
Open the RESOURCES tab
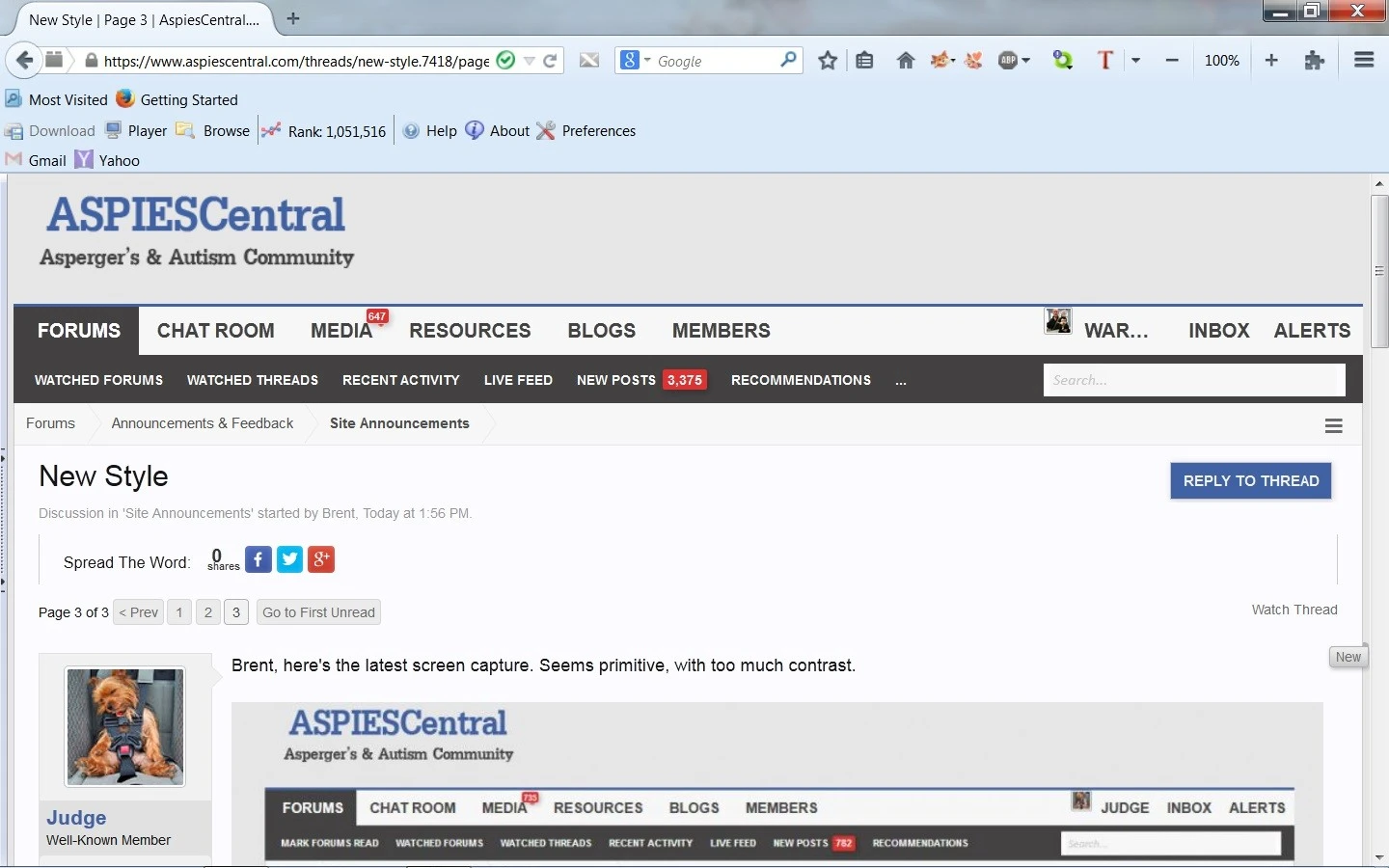[470, 331]
